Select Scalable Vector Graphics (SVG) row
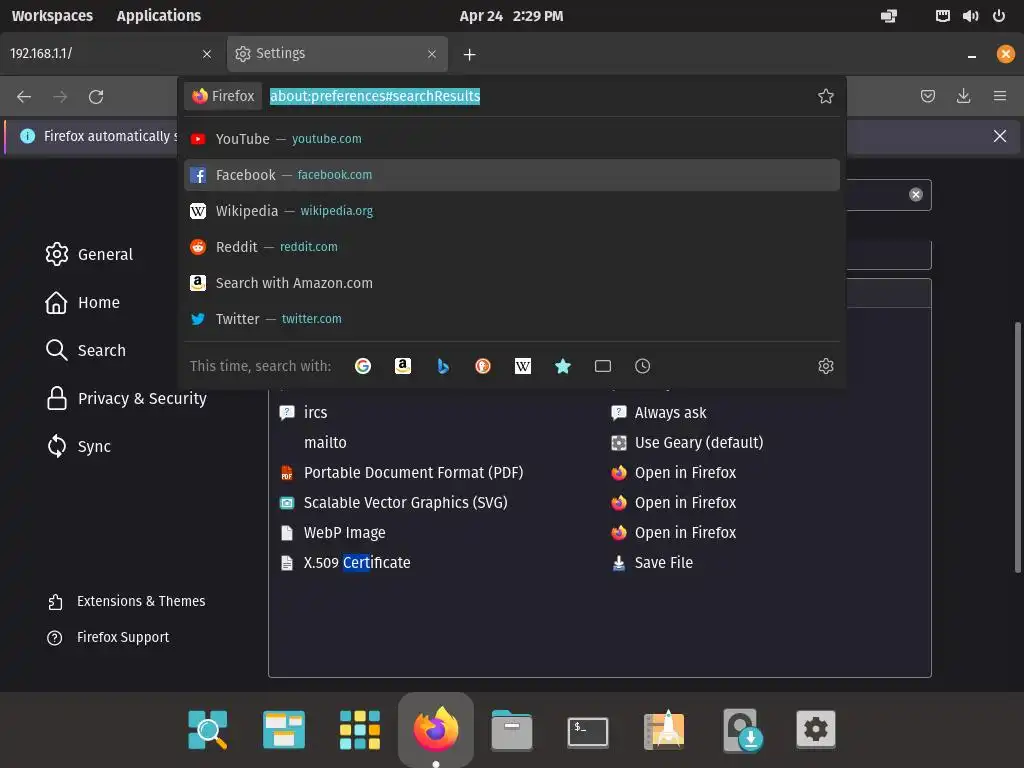This screenshot has height=768, width=1024. tap(600, 503)
